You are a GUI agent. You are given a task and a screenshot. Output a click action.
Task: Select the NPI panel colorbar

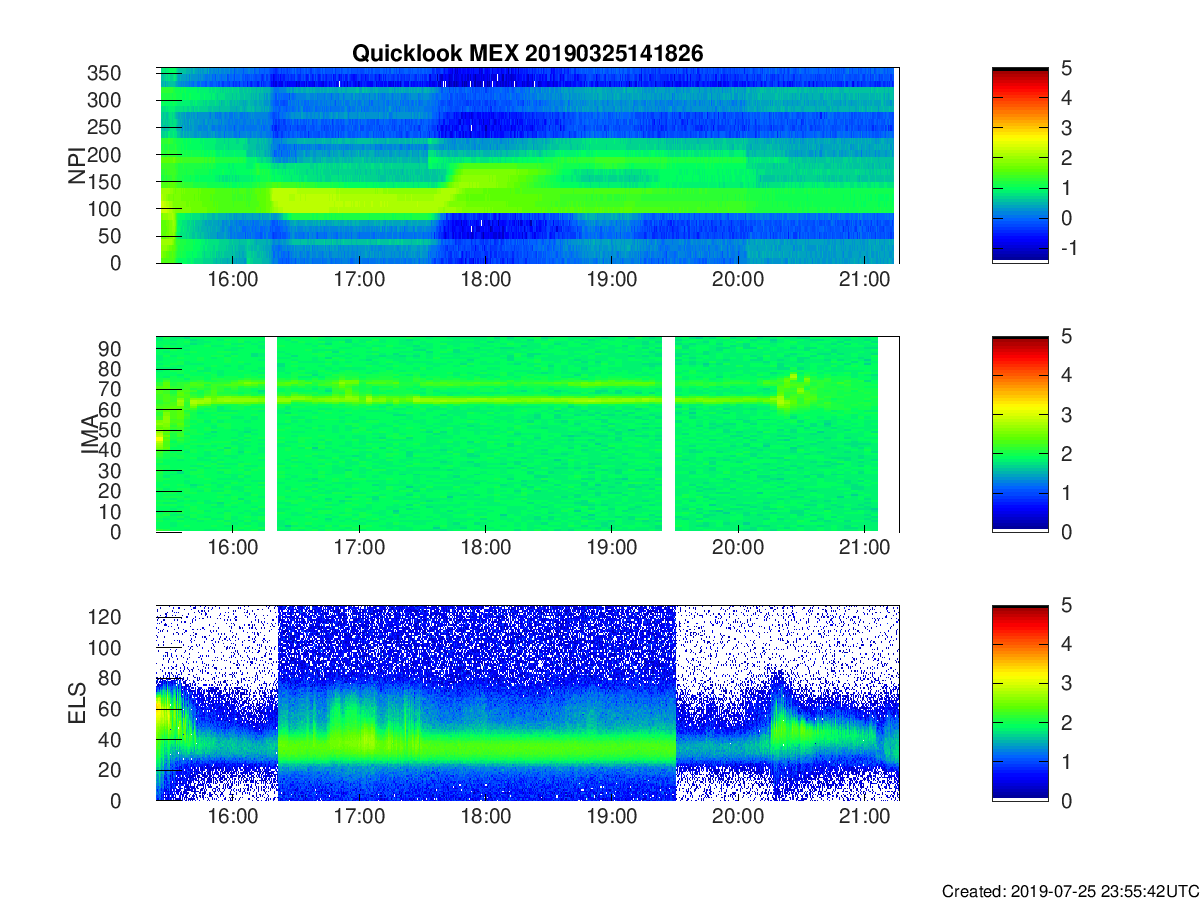click(x=1020, y=165)
